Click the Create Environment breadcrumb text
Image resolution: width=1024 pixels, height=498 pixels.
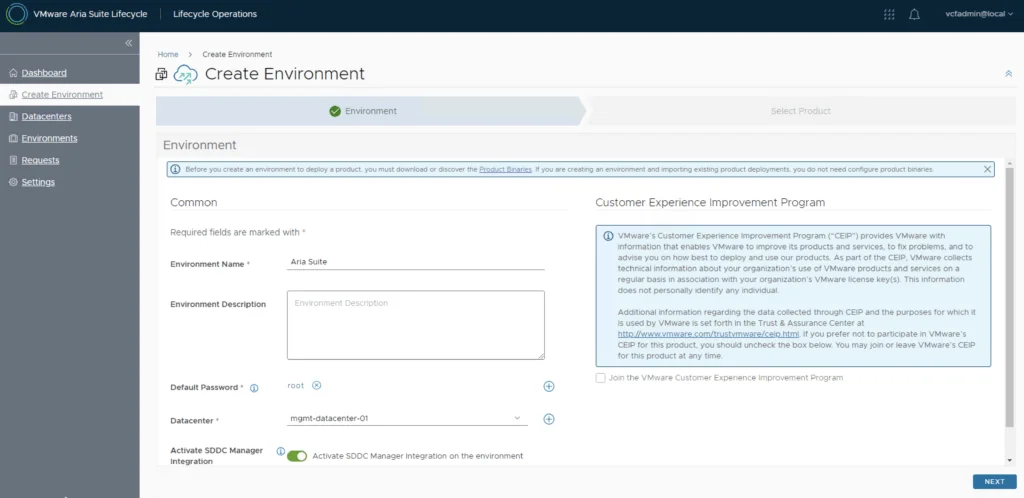tap(237, 54)
